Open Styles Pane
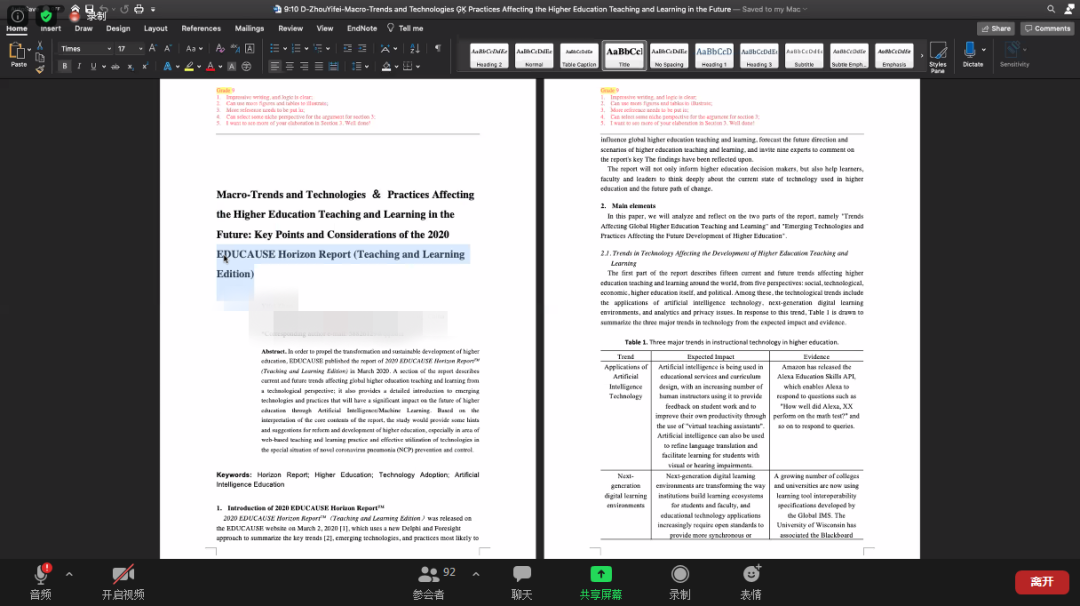 click(937, 56)
